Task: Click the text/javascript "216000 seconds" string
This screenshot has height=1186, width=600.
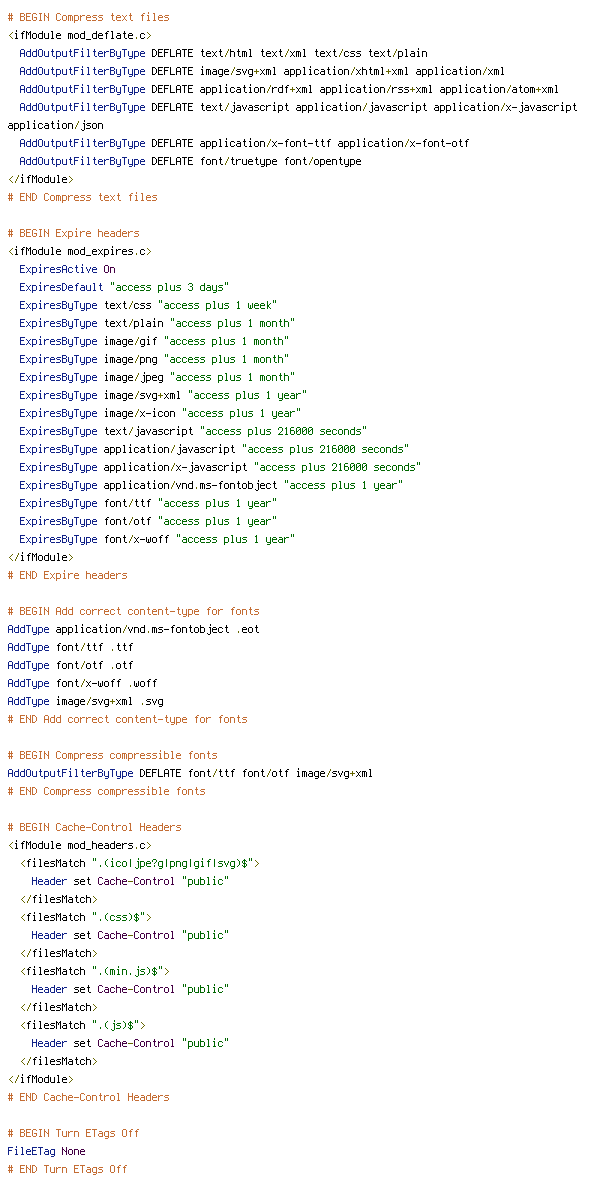Action: click(x=284, y=431)
